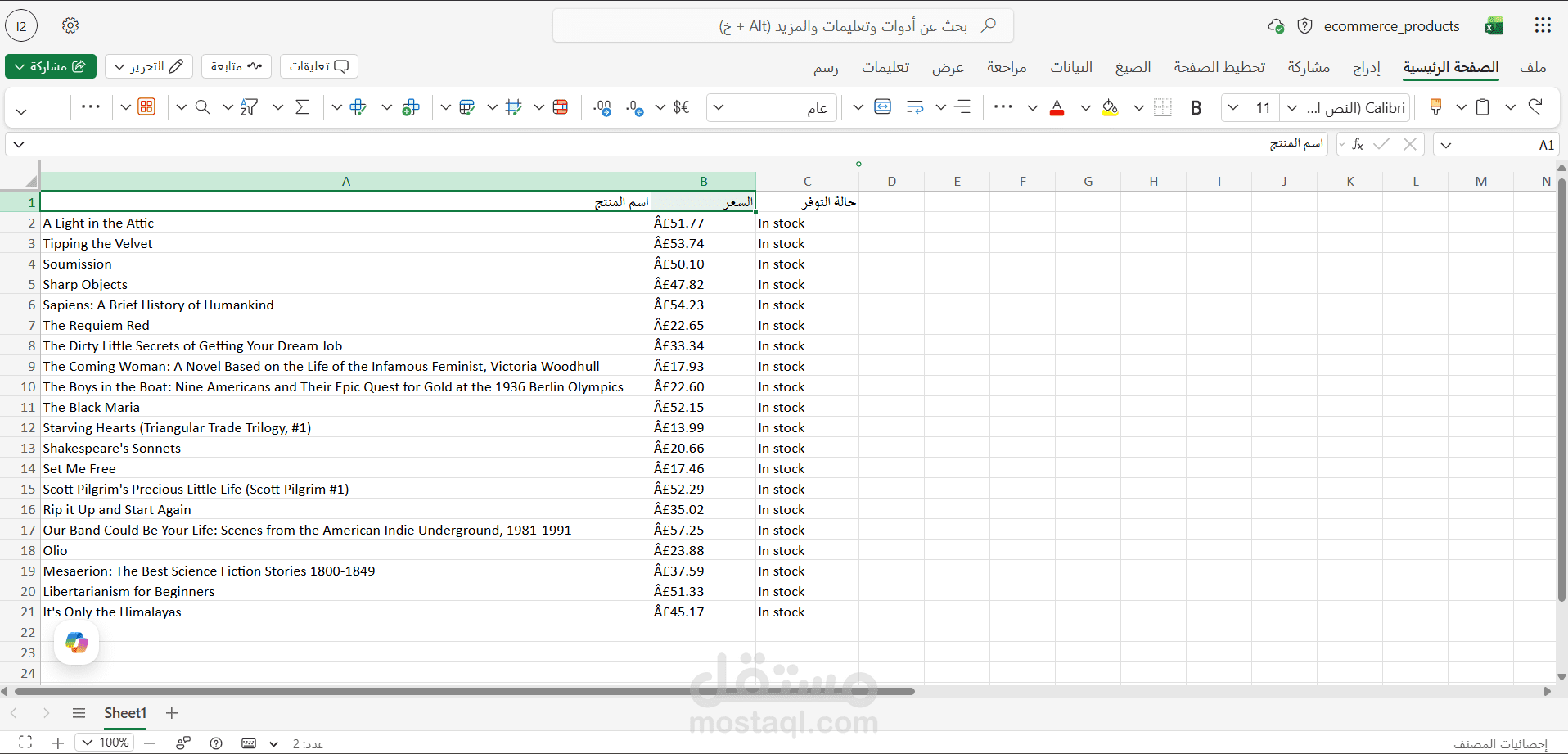Image resolution: width=1568 pixels, height=754 pixels.
Task: Click the horizontal scrollbar thumb
Action: 464,691
